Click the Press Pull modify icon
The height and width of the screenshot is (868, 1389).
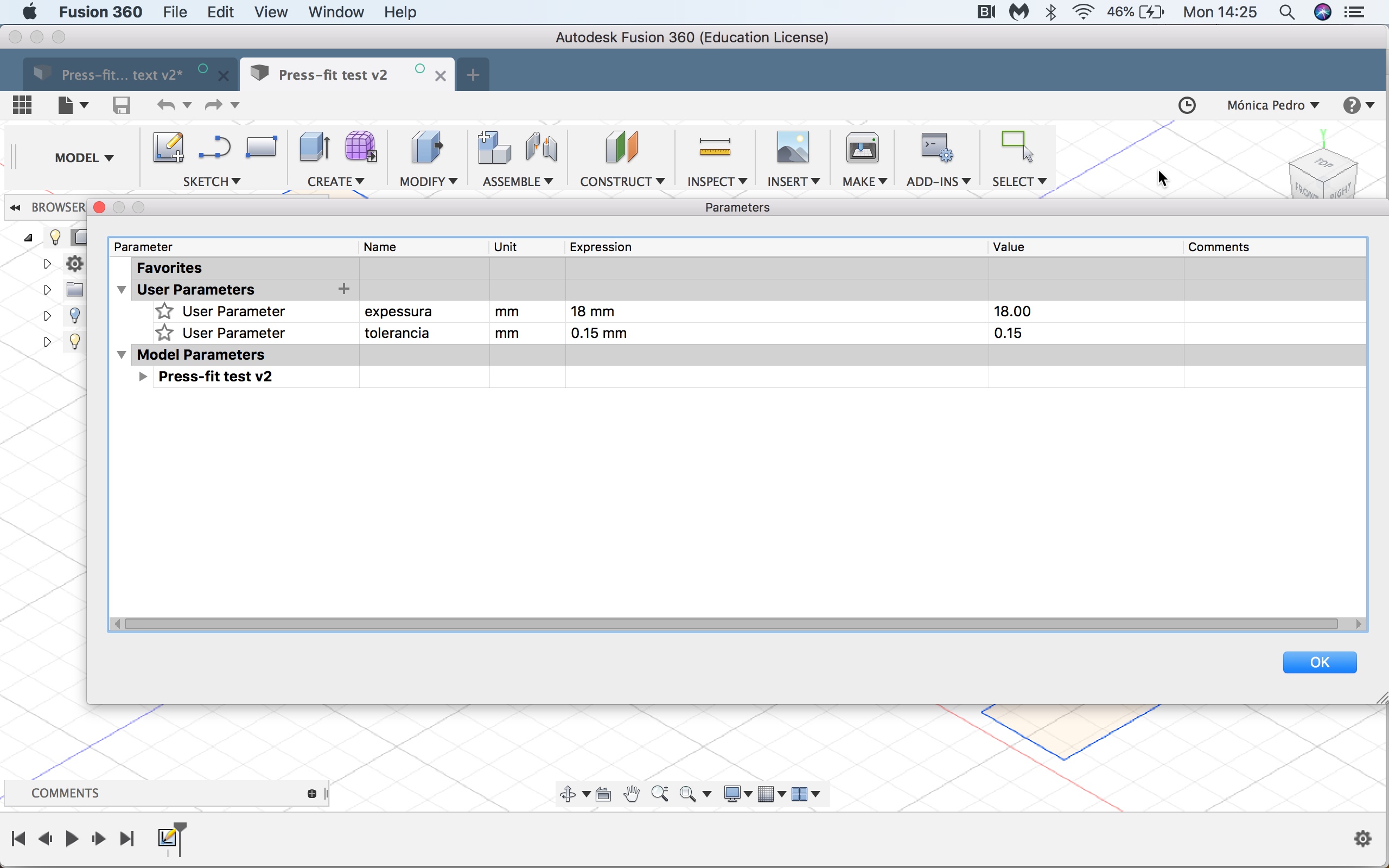[x=428, y=147]
